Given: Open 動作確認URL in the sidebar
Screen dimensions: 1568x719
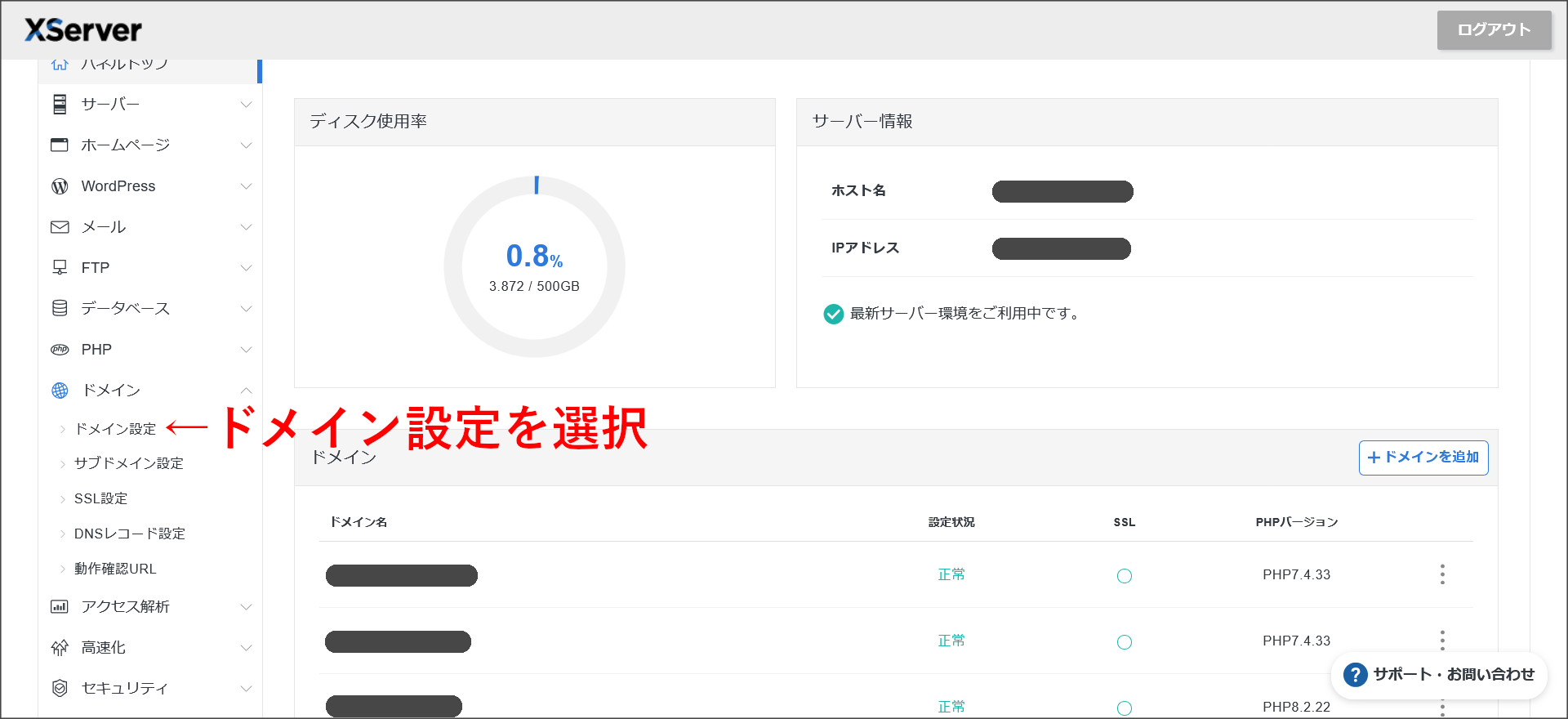Looking at the screenshot, I should pos(115,569).
